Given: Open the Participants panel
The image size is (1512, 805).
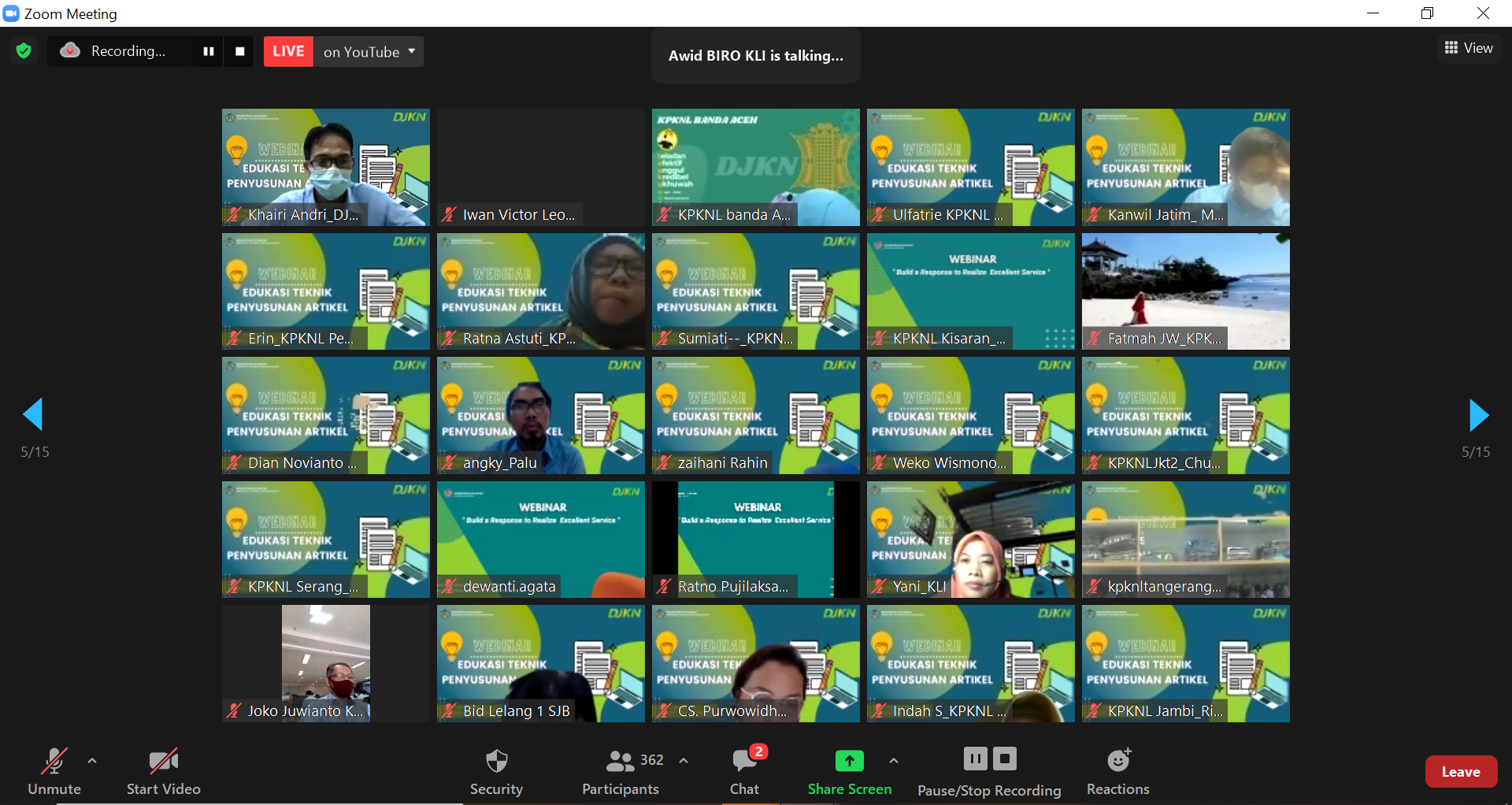Looking at the screenshot, I should 620,771.
